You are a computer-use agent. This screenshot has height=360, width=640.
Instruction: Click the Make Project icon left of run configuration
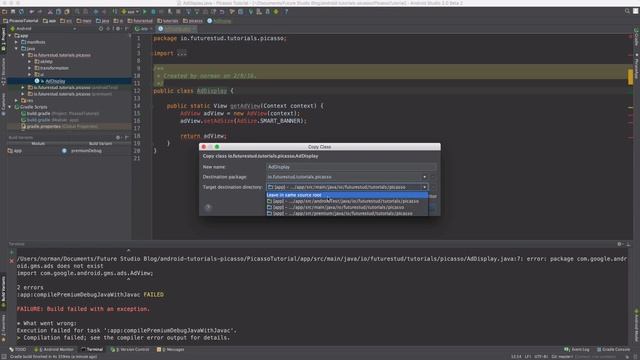point(115,11)
